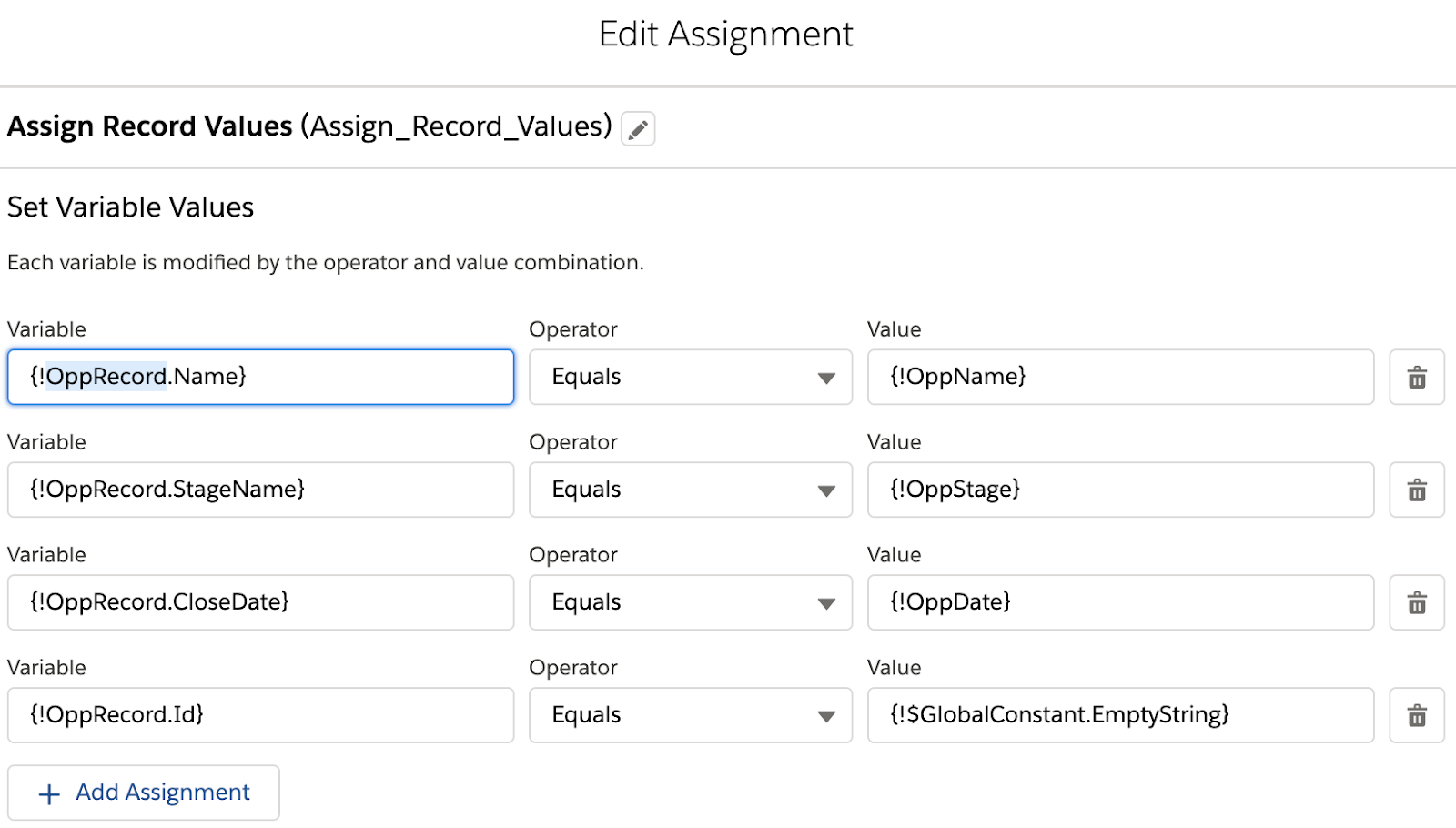The height and width of the screenshot is (828, 1456).
Task: Remove the OppRecord.CloseDate assignment with trash icon
Action: [x=1417, y=603]
